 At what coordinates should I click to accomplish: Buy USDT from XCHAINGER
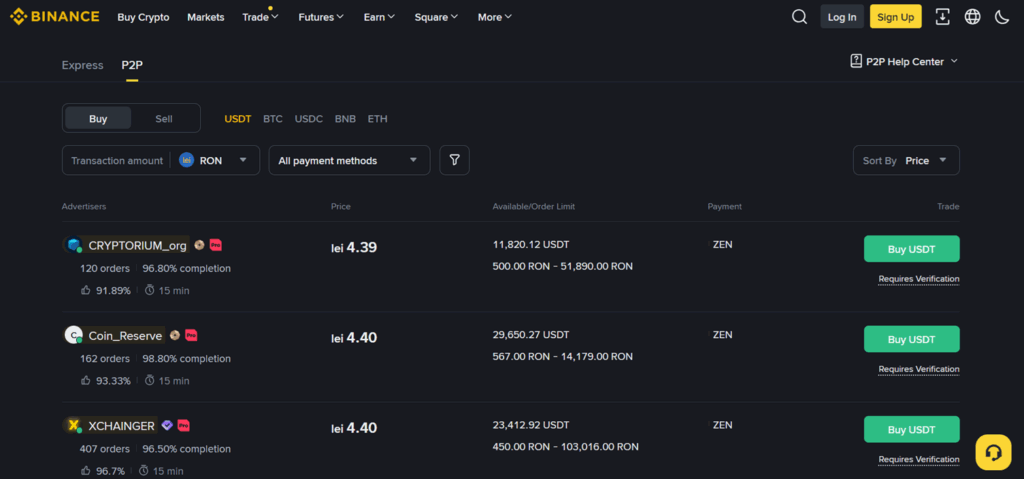[x=912, y=429]
